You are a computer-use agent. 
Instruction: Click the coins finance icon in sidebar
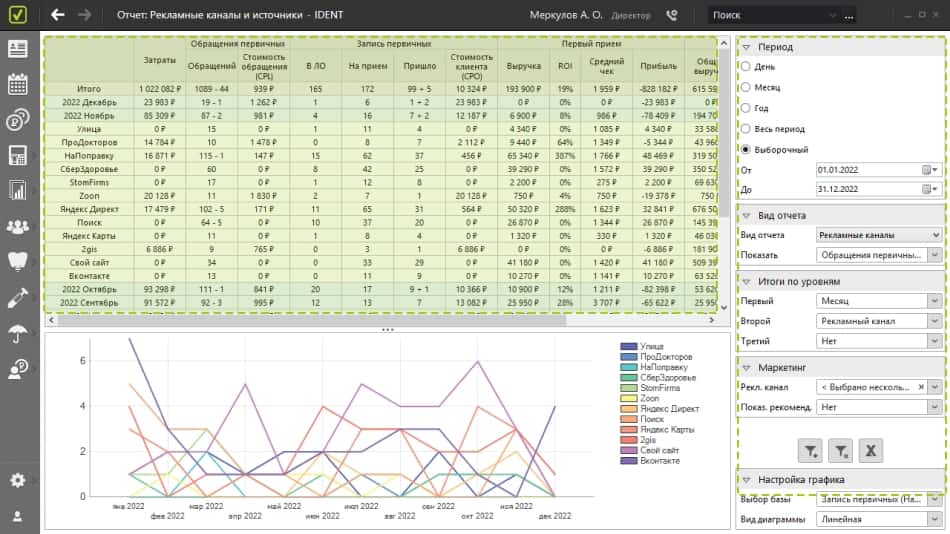point(17,120)
